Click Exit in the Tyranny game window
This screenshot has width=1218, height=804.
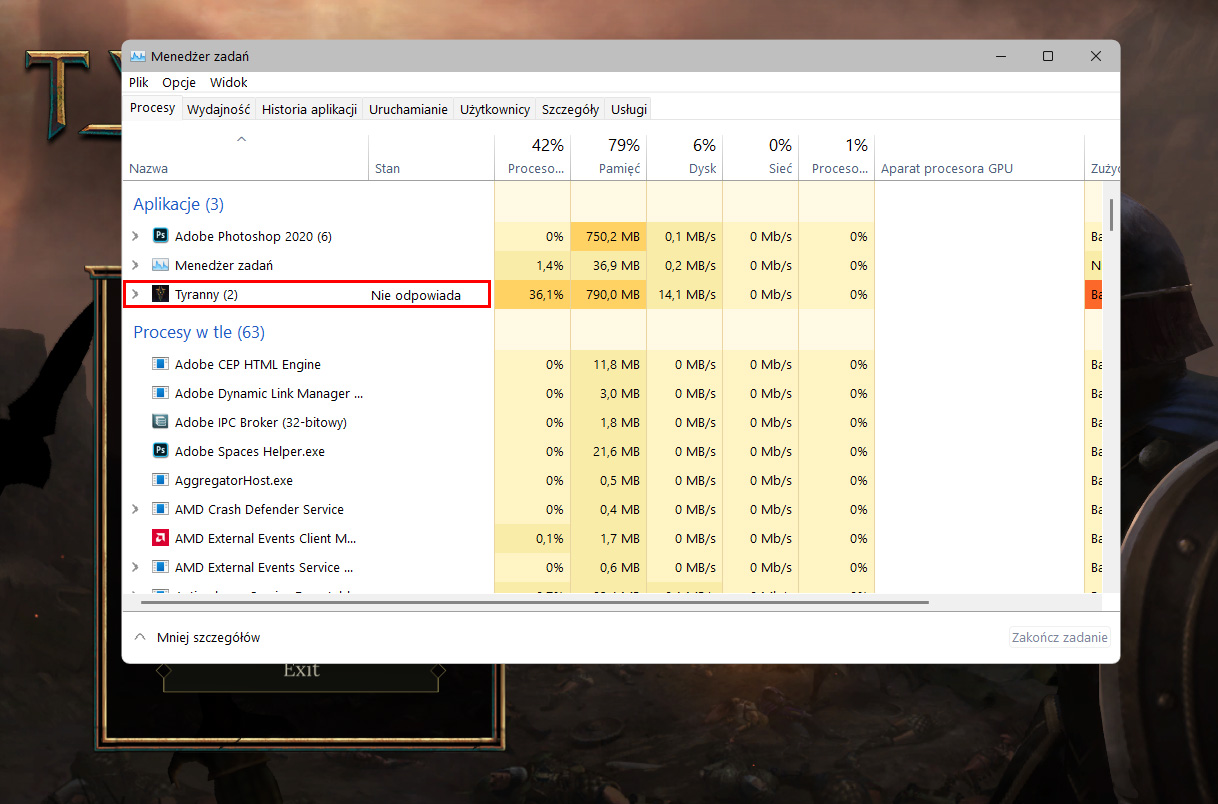301,669
